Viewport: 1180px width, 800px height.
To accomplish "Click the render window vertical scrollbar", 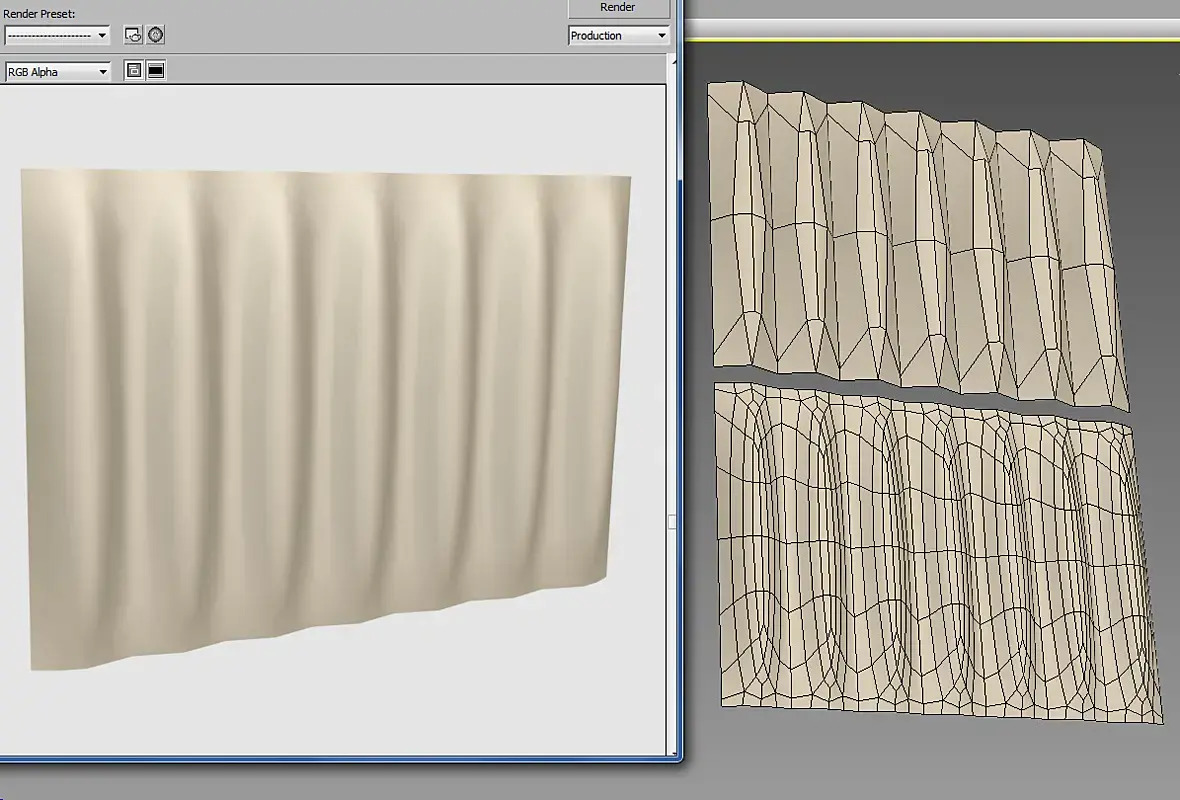I will coord(673,406).
